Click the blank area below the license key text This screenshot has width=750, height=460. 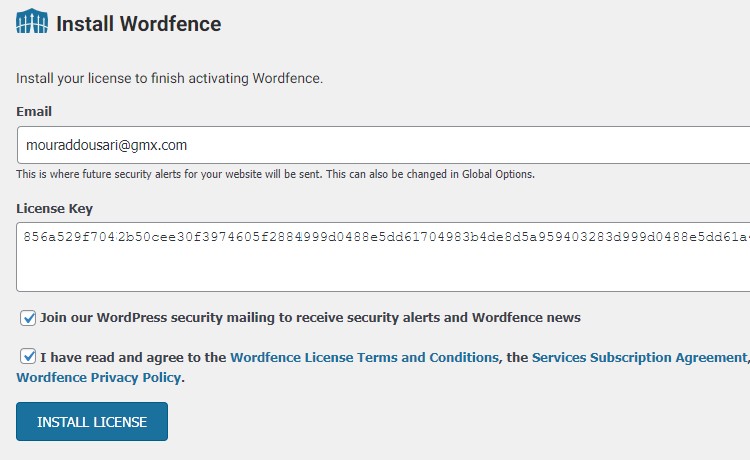point(383,268)
